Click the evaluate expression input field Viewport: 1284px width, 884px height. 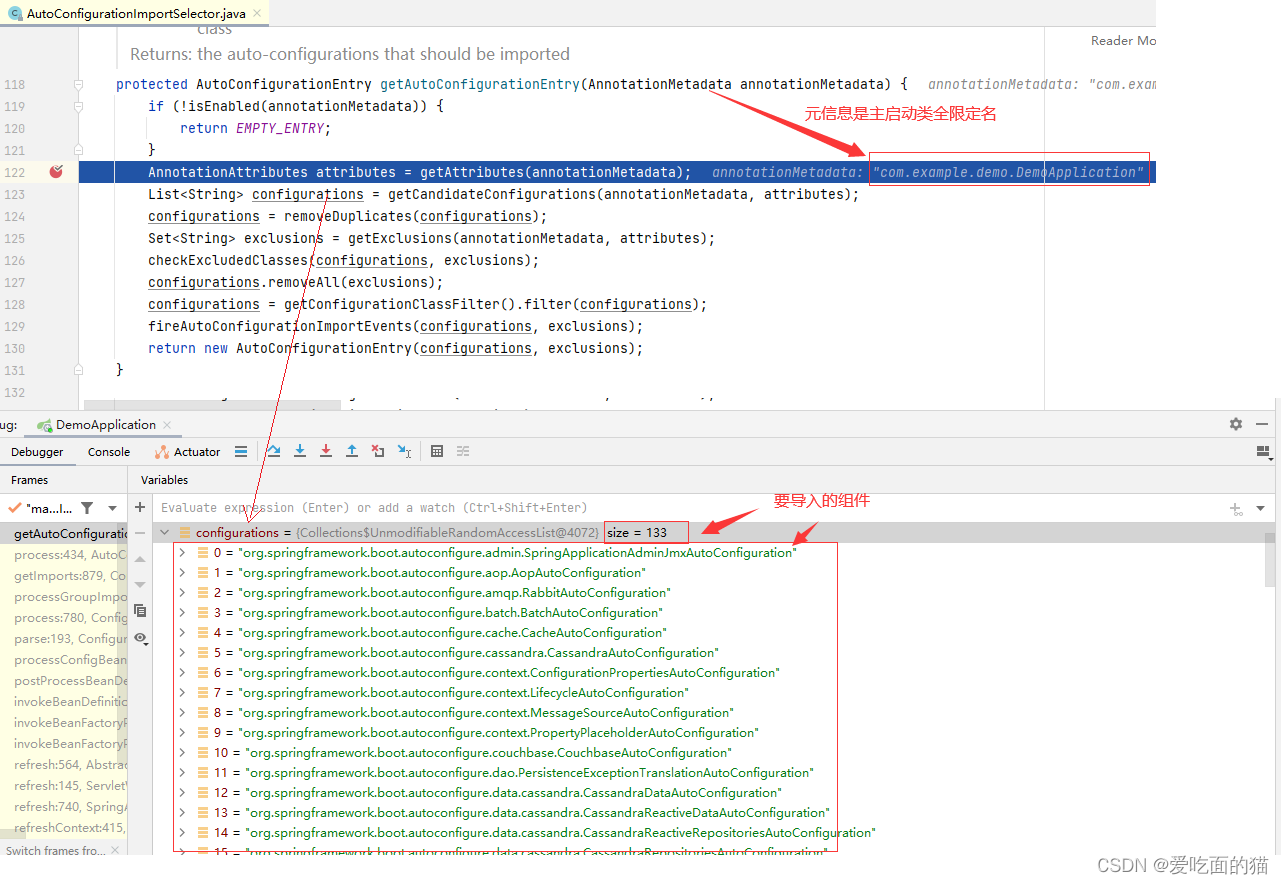point(400,507)
